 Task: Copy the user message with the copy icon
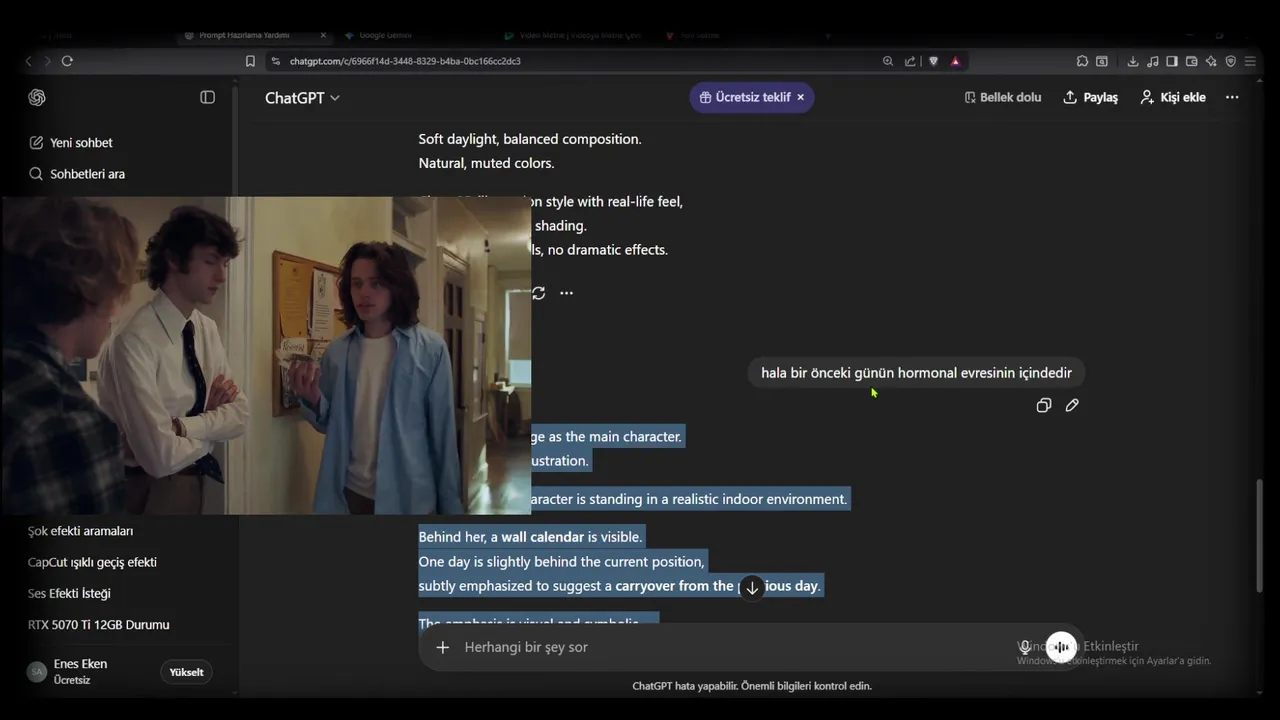tap(1044, 405)
